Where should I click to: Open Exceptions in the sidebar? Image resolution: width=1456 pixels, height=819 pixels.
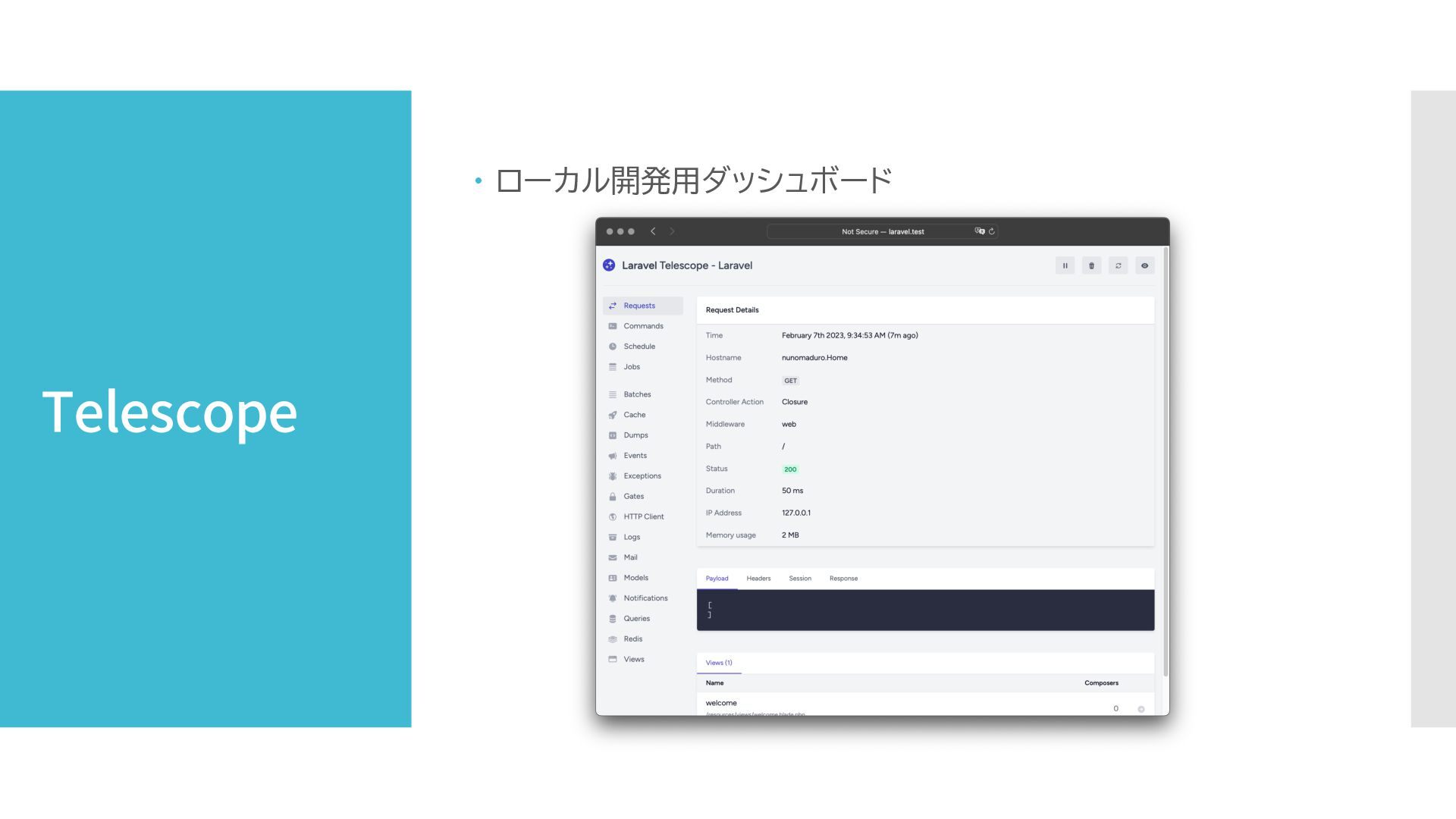click(x=642, y=476)
